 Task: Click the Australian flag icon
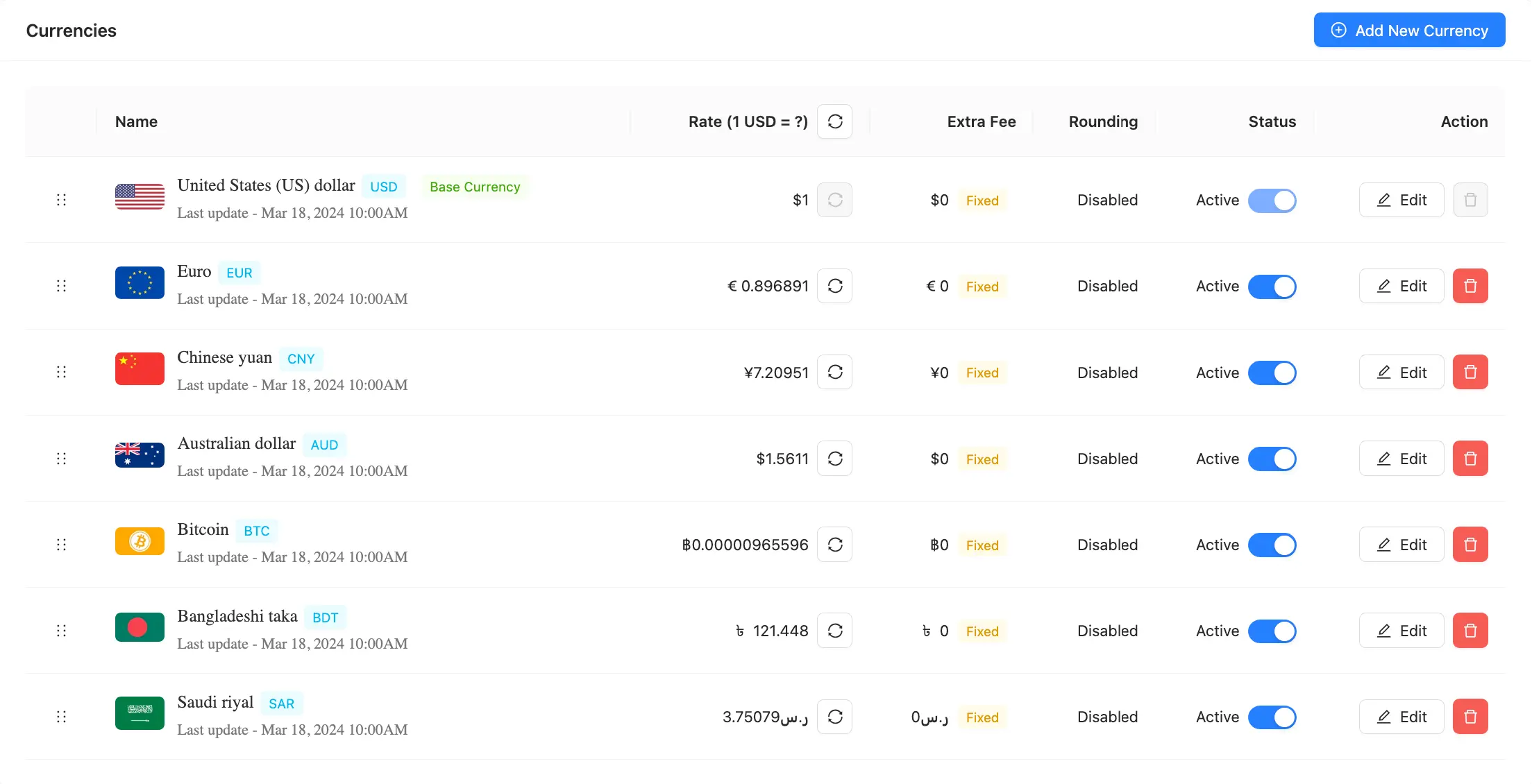(x=140, y=455)
